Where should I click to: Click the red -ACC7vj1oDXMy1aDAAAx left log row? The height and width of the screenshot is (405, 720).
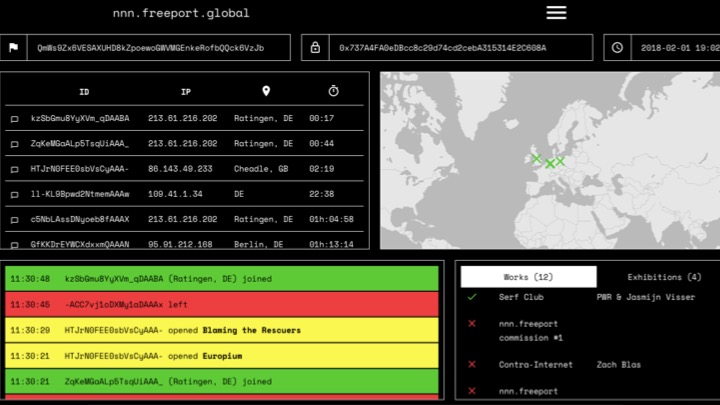click(221, 304)
